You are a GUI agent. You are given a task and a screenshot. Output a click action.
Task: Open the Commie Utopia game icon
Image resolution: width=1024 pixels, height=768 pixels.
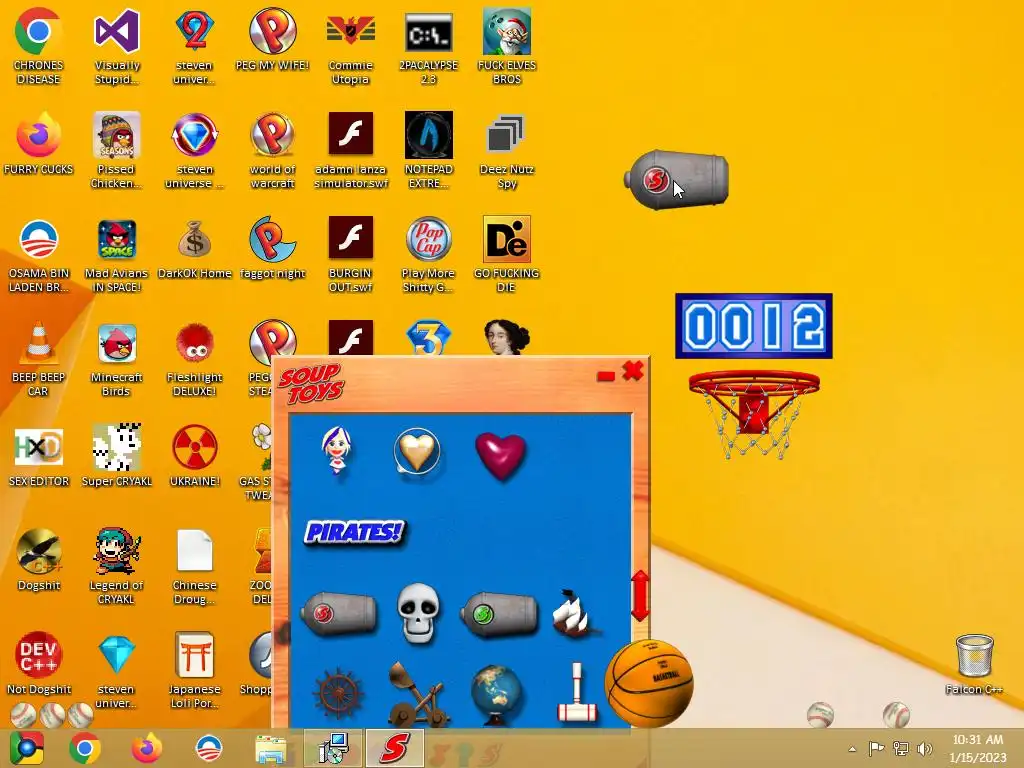351,47
